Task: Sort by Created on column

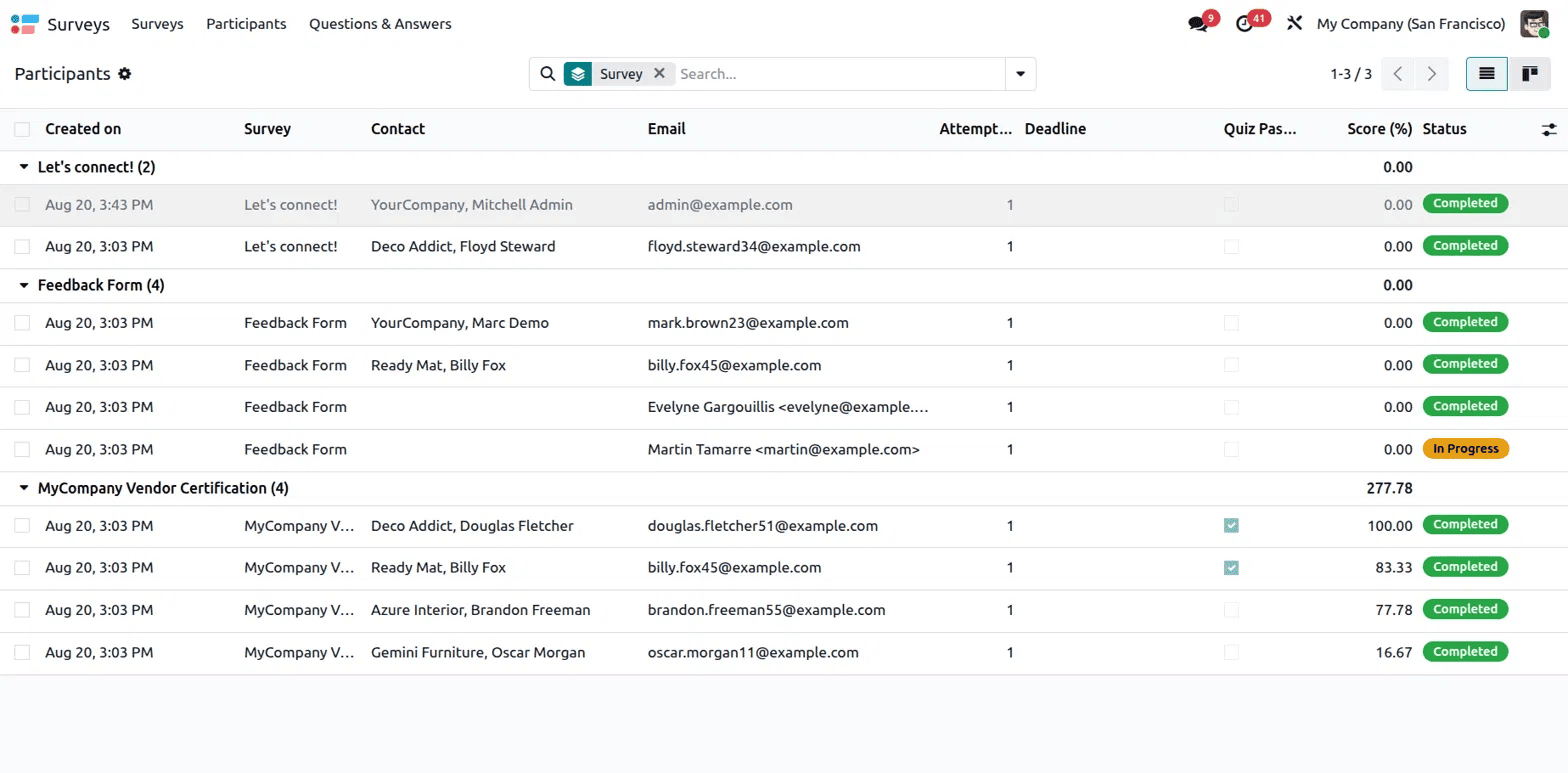Action: (x=83, y=129)
